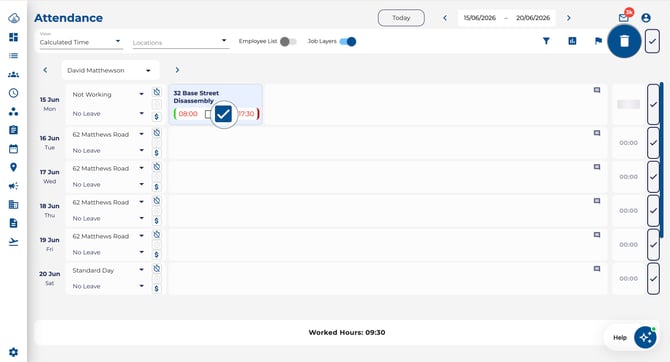Open the Calculated Time view dropdown
670x362 pixels.
click(x=81, y=42)
